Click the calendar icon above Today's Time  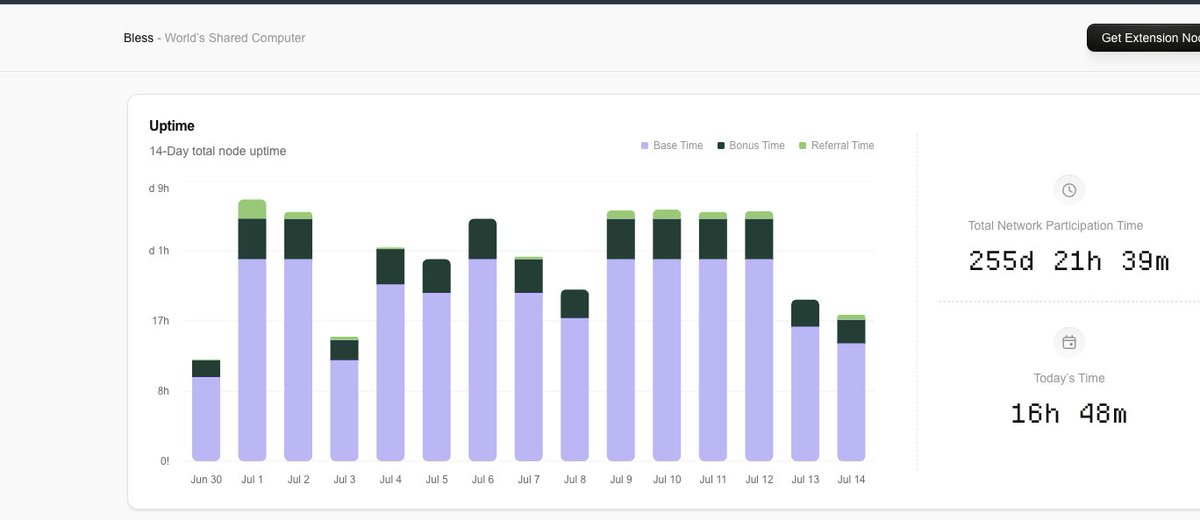click(1069, 342)
